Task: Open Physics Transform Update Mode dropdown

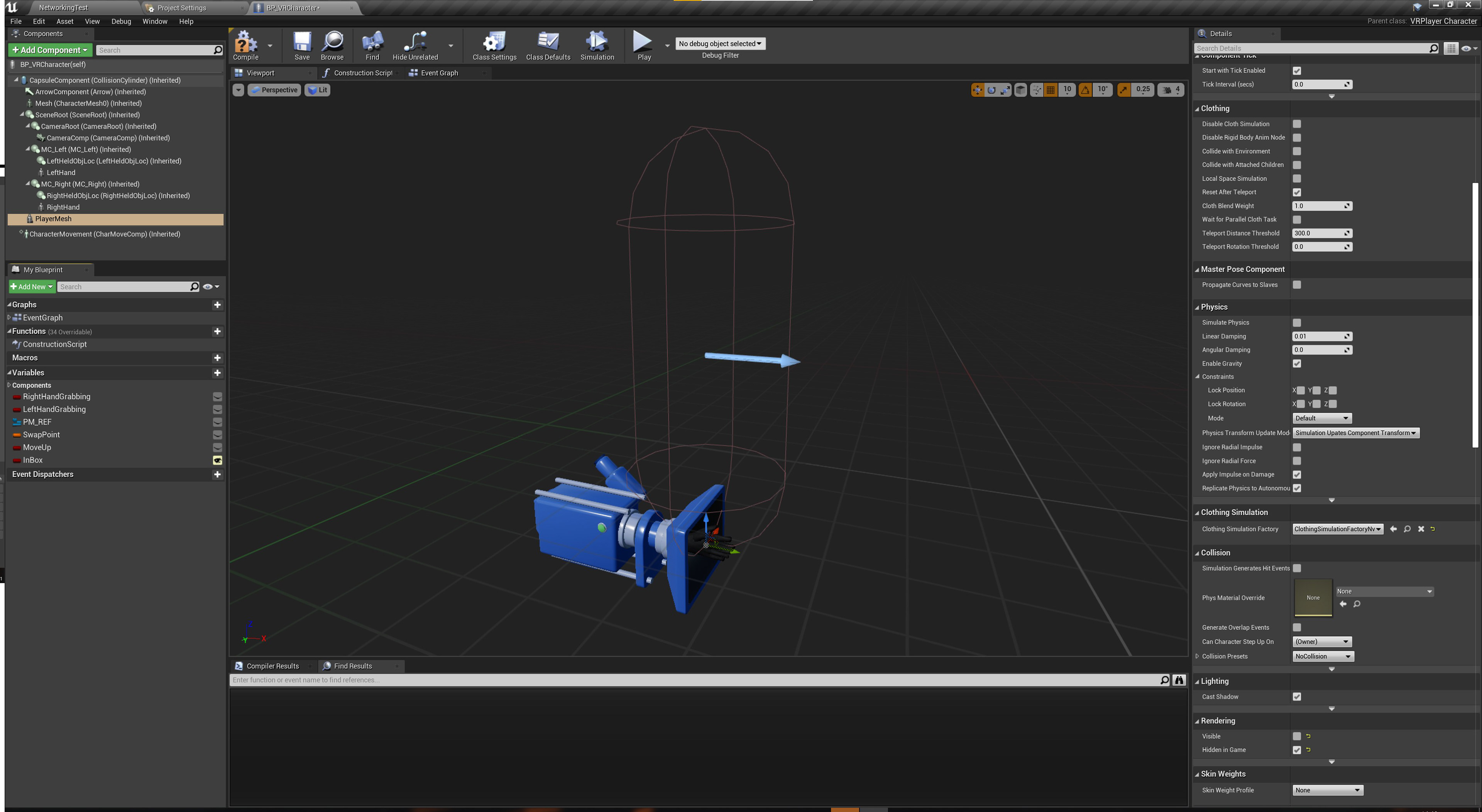Action: click(x=1355, y=433)
